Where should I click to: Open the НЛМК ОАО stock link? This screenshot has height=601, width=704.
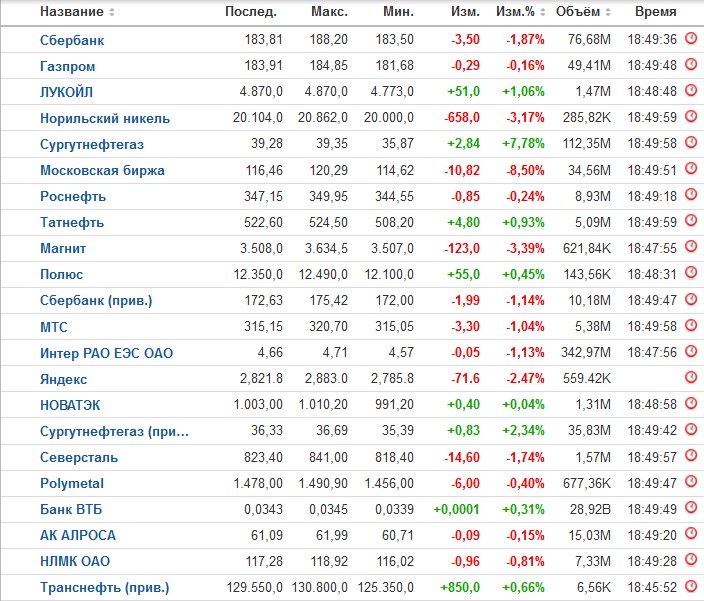pyautogui.click(x=75, y=561)
